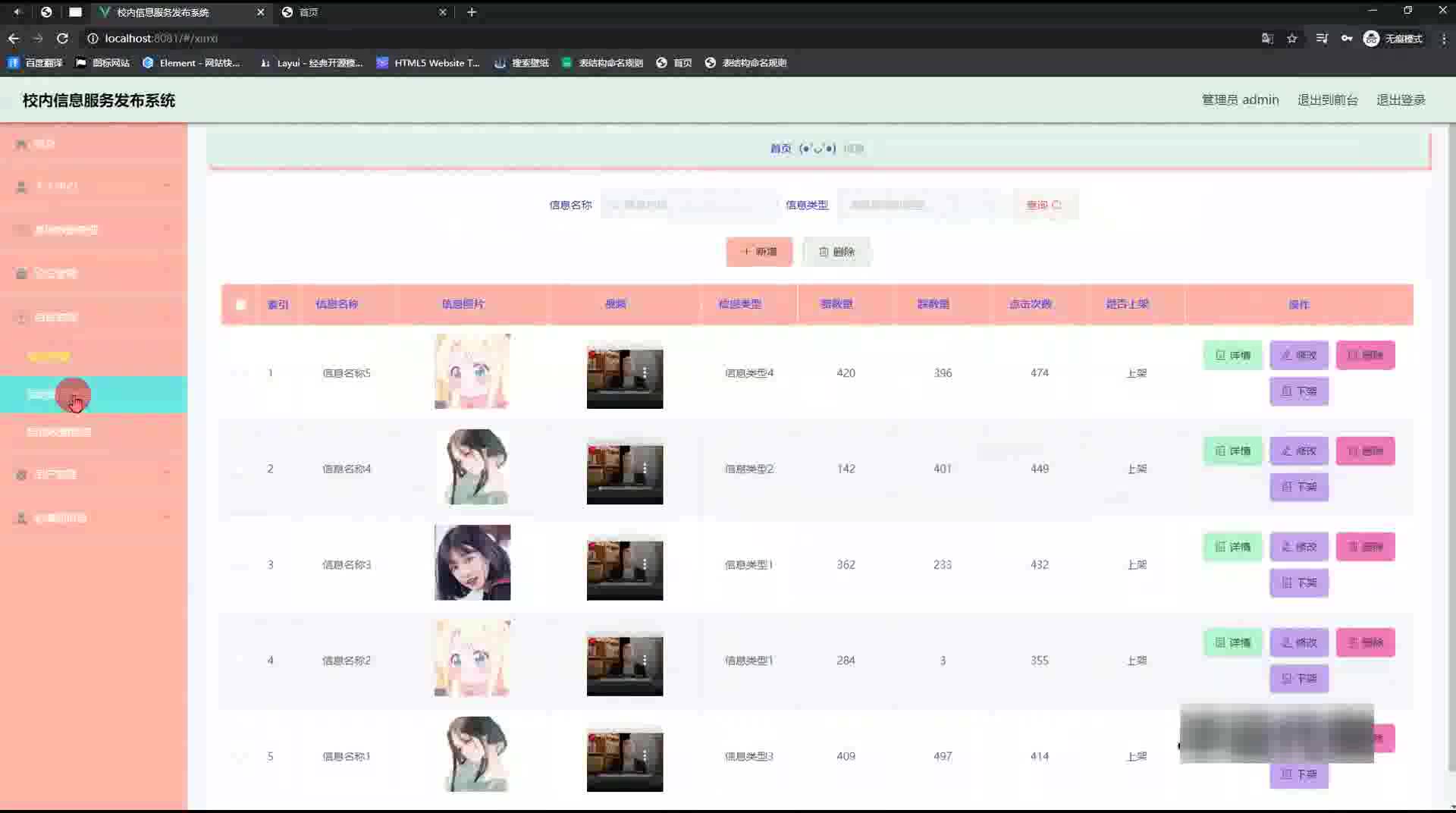
Task: Check the row checkbox for 信息名称3
Action: click(240, 565)
